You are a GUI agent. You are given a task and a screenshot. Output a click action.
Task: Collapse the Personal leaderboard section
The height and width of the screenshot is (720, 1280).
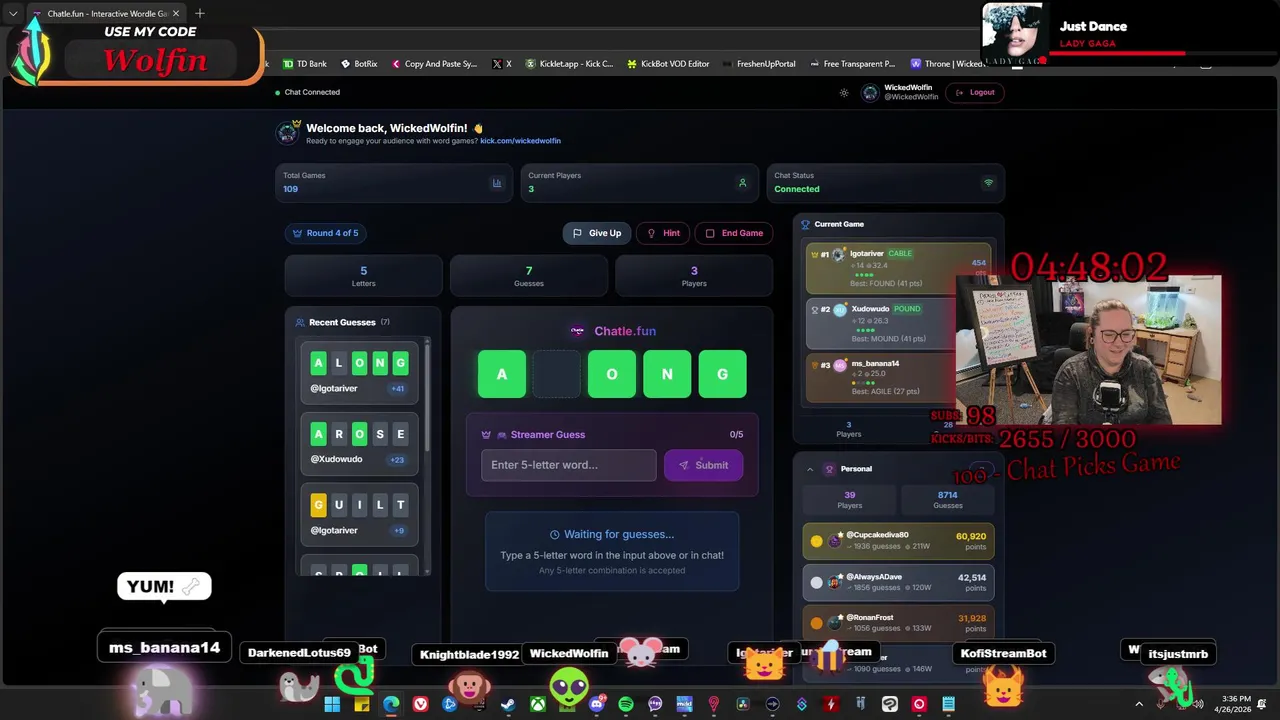810,469
